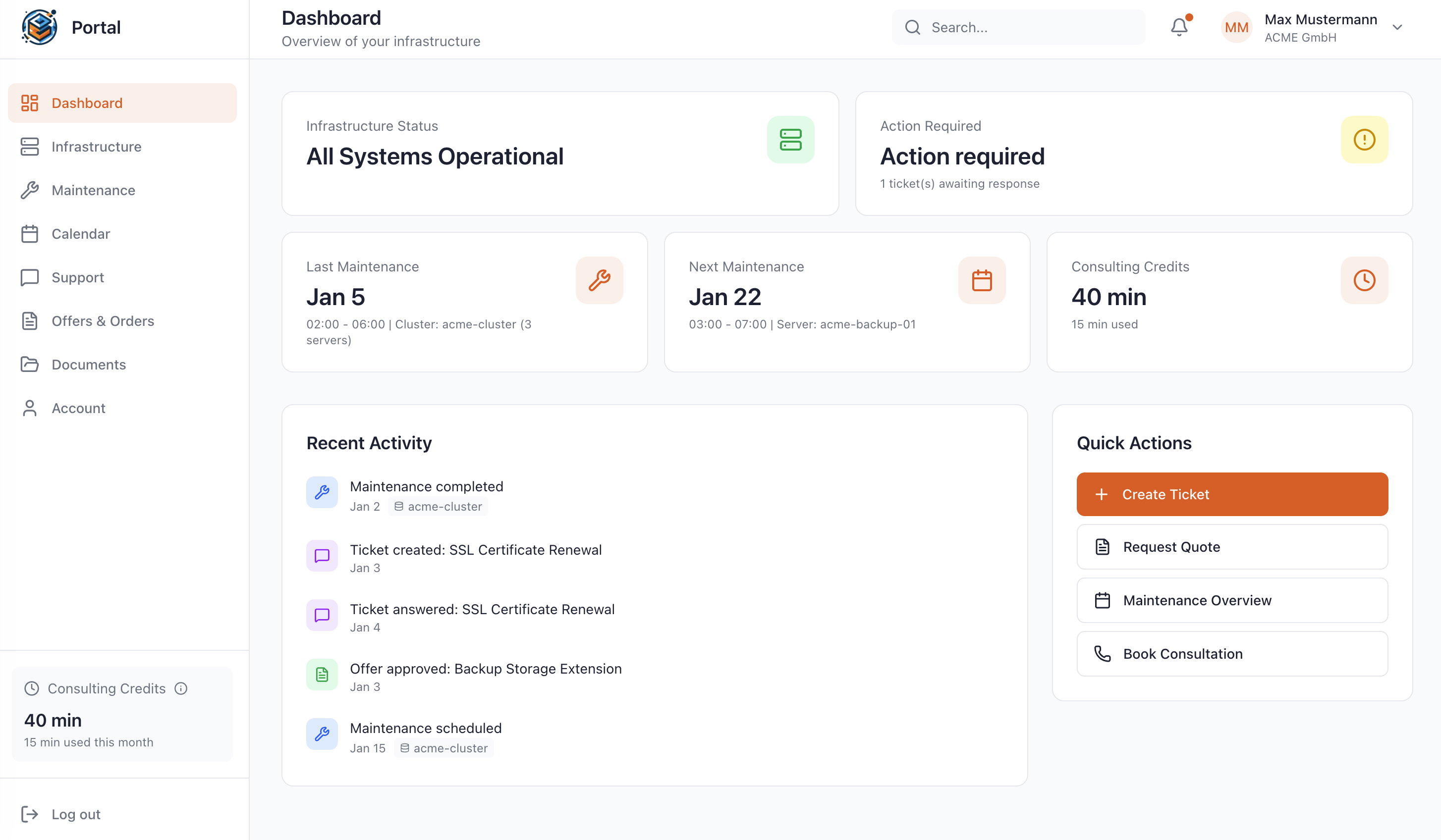
Task: Click the Account person icon
Action: click(30, 408)
